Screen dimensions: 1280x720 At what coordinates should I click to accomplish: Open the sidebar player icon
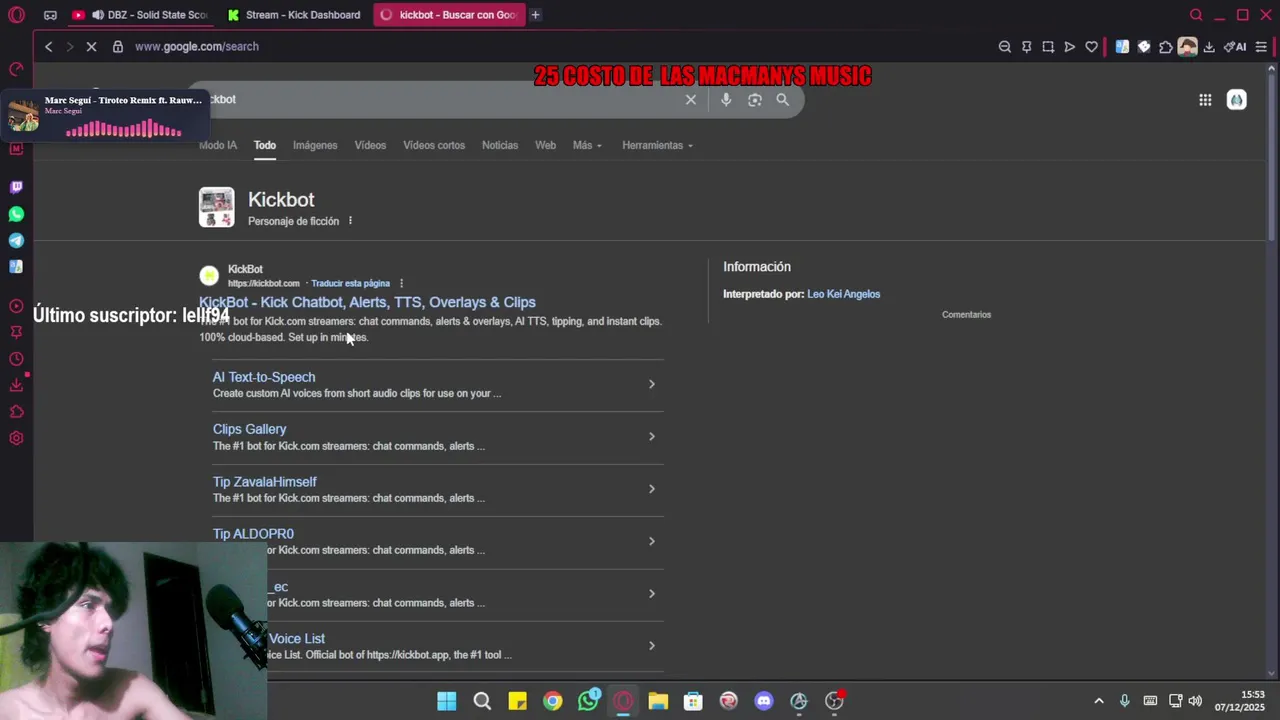pyautogui.click(x=16, y=306)
